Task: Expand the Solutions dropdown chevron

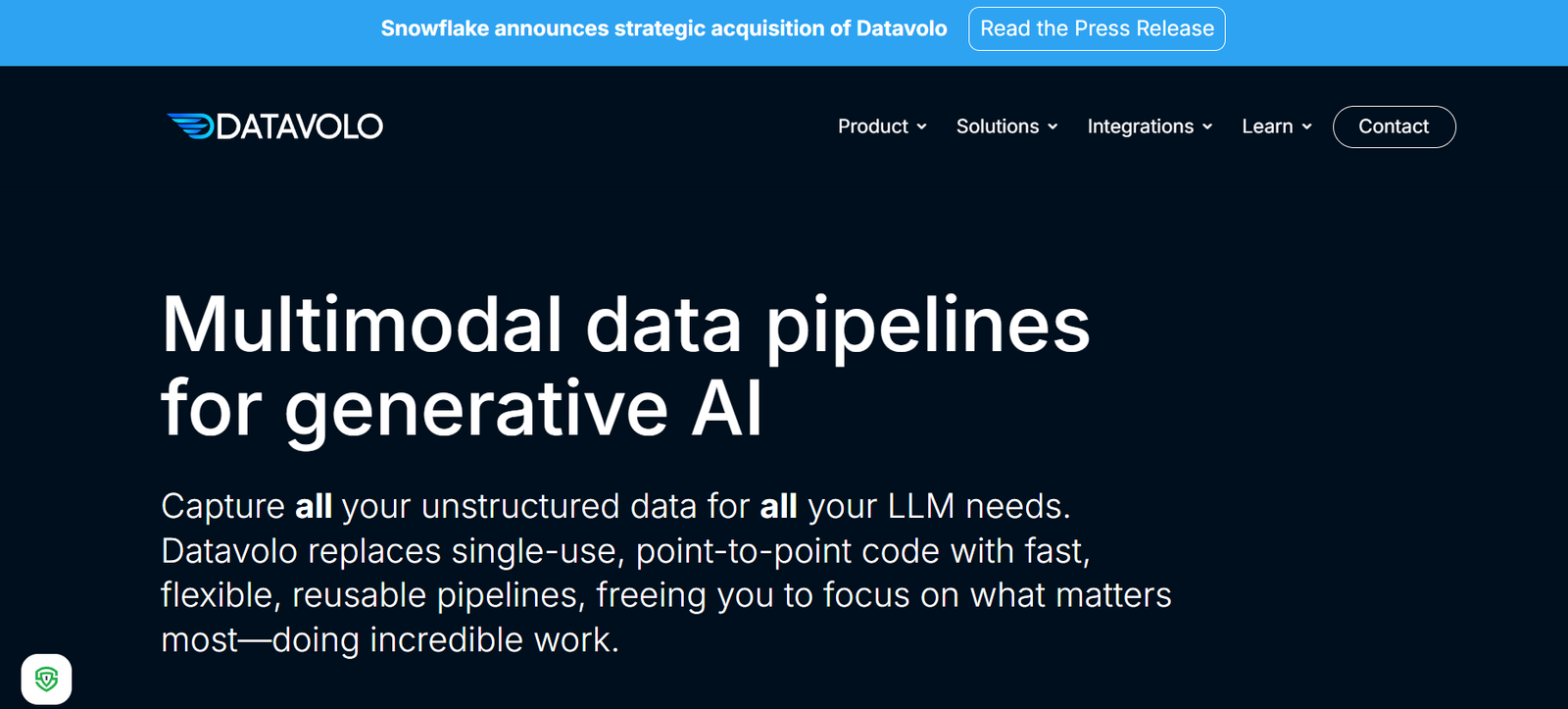Action: [1053, 127]
